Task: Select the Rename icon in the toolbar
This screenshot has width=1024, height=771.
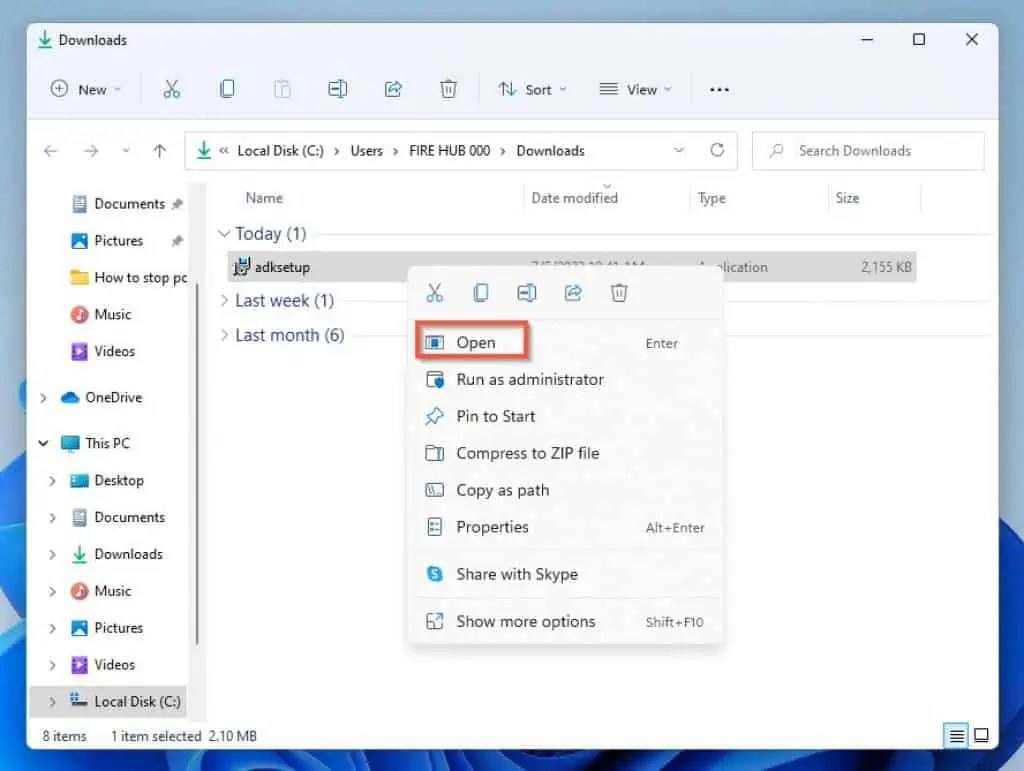Action: (x=337, y=89)
